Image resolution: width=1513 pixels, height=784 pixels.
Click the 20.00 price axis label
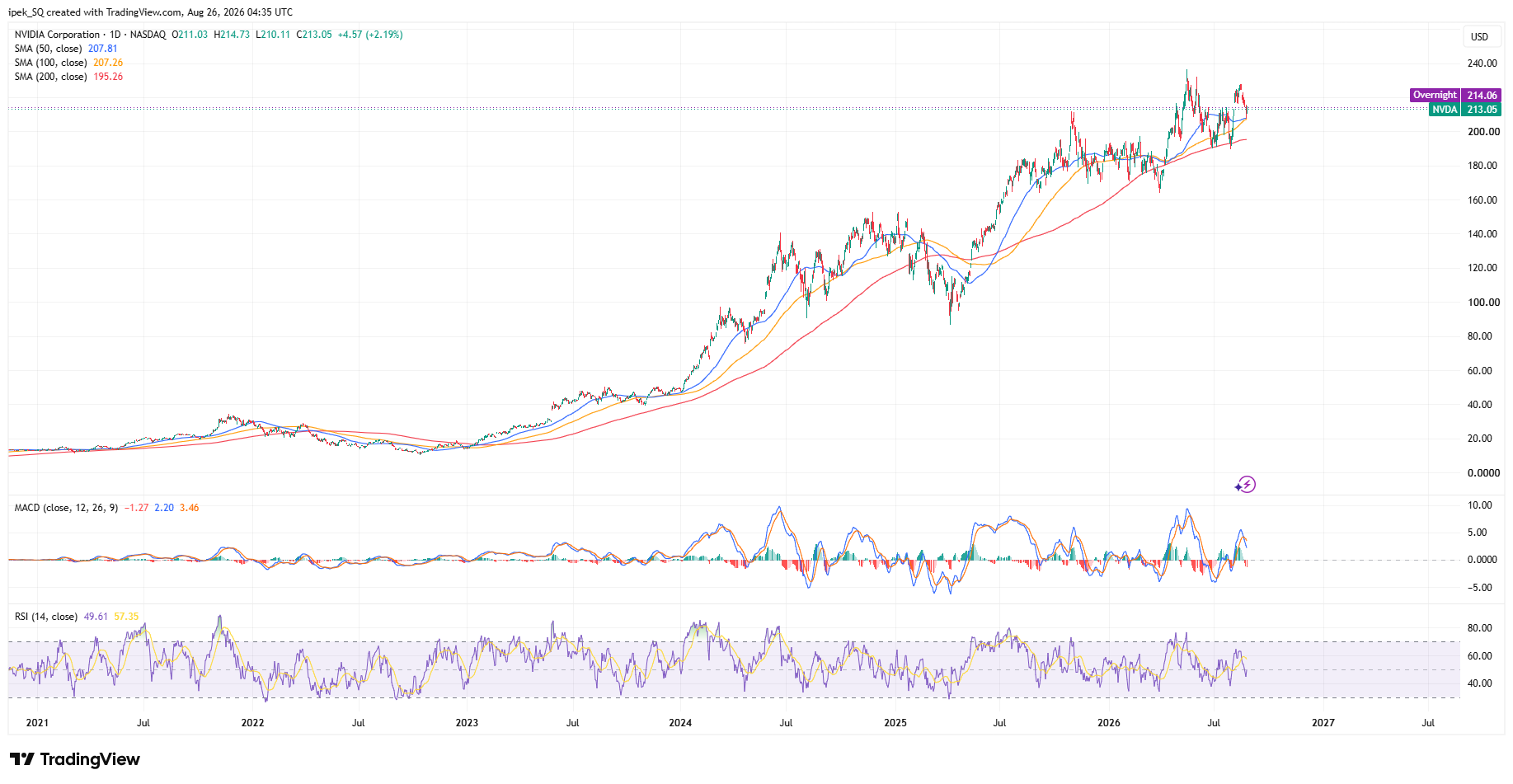point(1480,439)
